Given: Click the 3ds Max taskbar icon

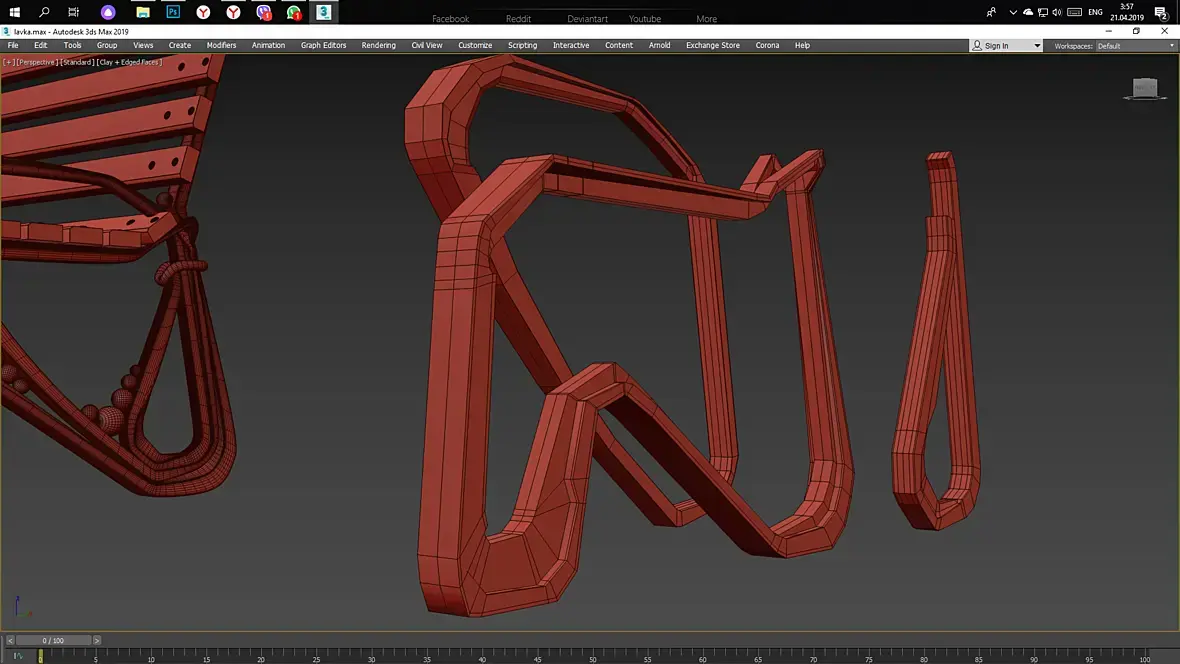Looking at the screenshot, I should [323, 12].
